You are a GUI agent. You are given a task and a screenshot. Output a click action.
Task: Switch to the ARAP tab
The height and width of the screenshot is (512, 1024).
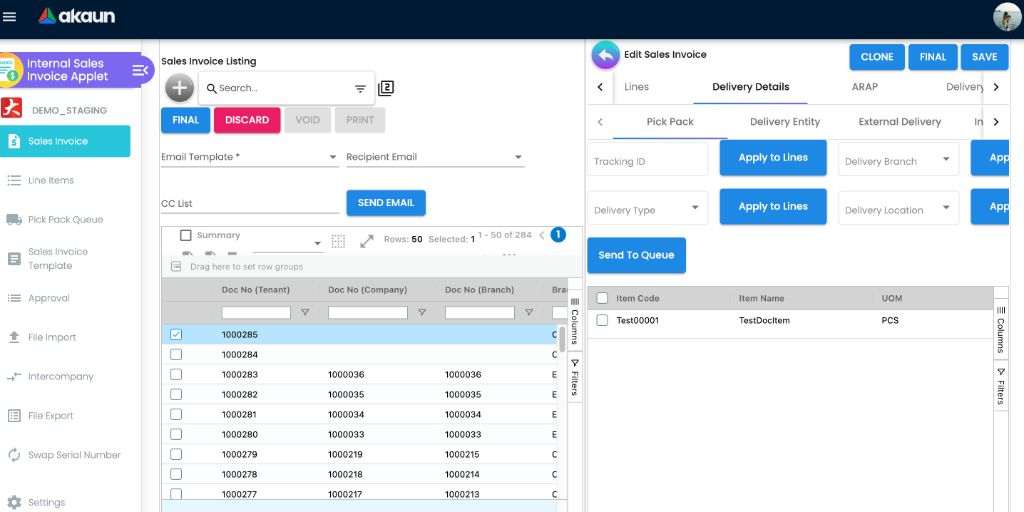point(865,87)
